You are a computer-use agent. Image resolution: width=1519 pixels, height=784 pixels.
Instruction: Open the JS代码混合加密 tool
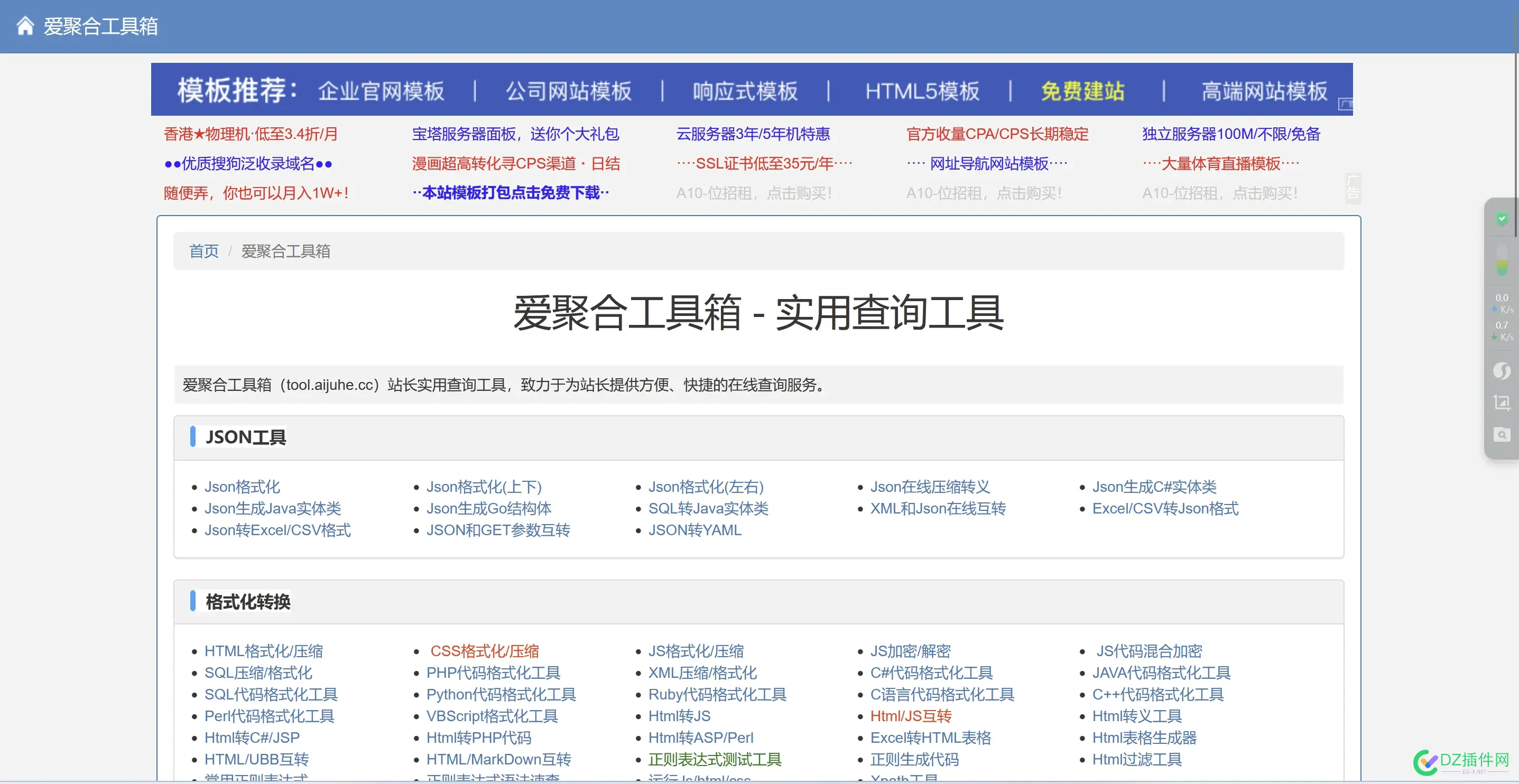coord(1148,651)
